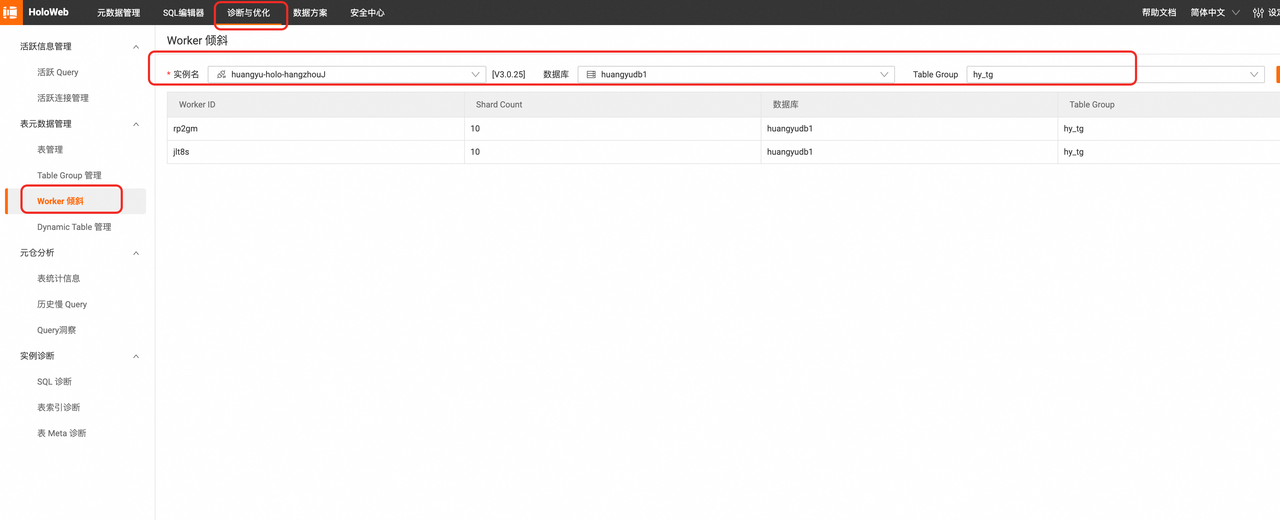Click hy_tg in the rp2gm row

point(1074,128)
